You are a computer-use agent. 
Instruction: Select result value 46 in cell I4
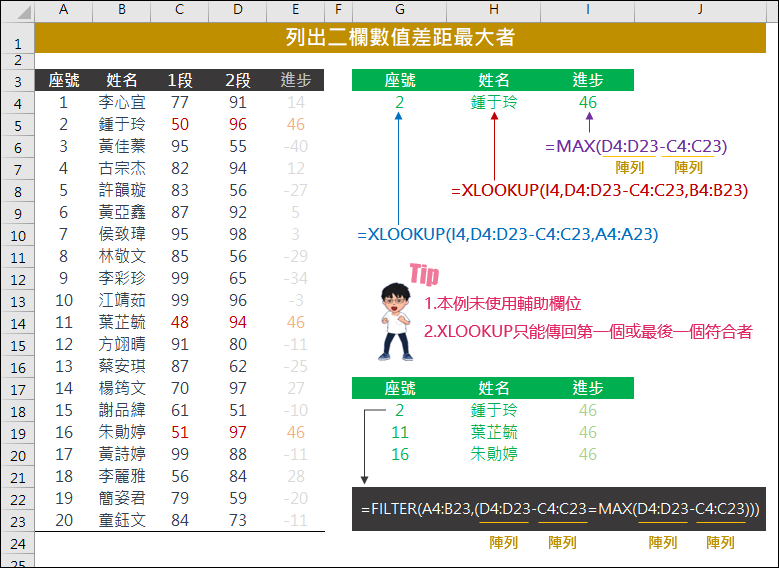coord(588,102)
